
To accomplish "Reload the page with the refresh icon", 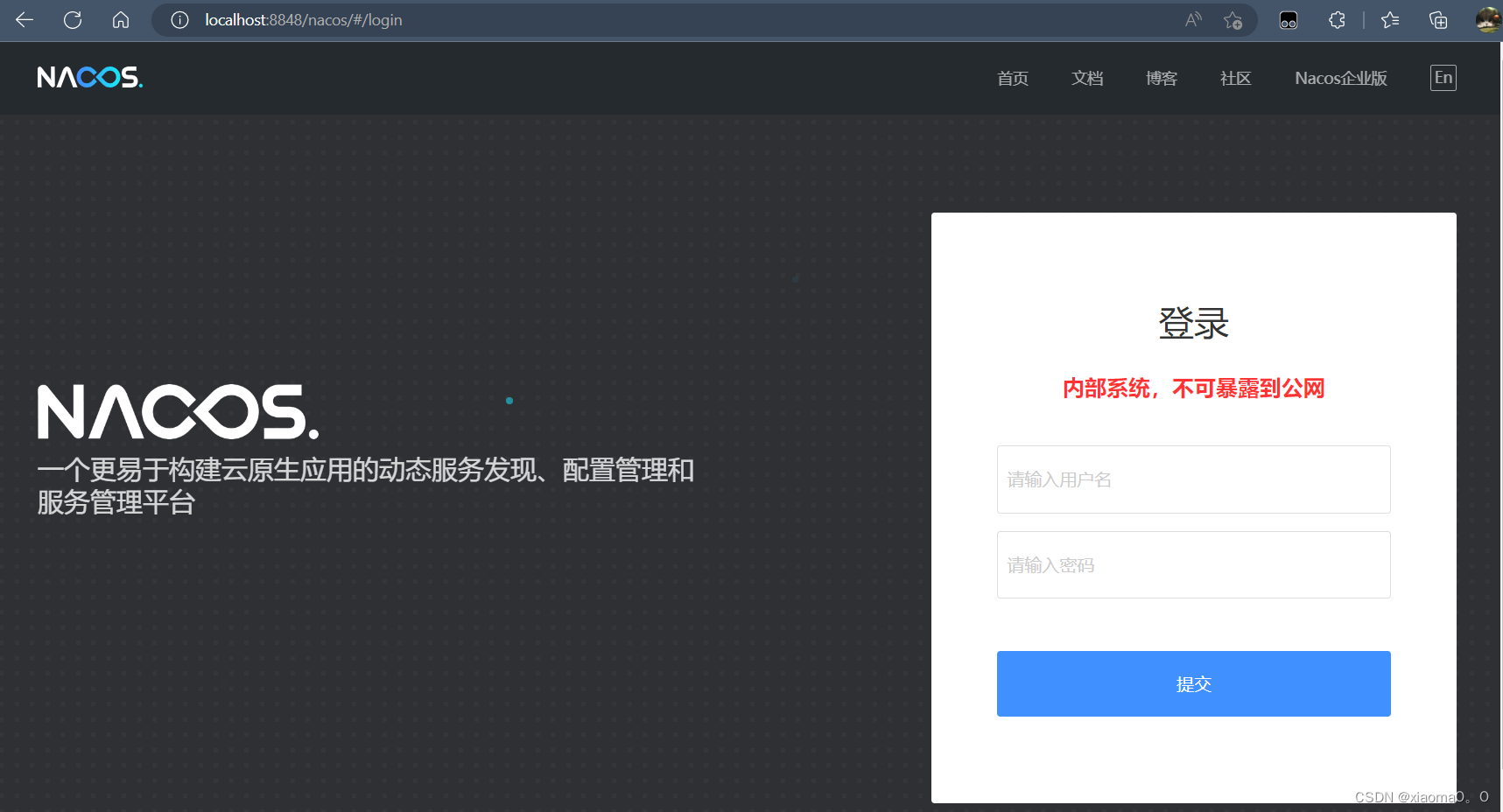I will (73, 19).
